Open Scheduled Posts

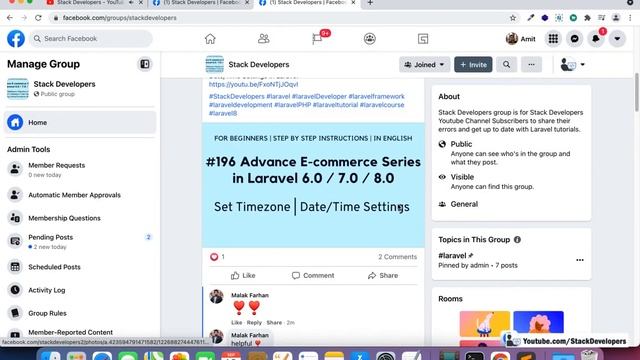pyautogui.click(x=80, y=267)
